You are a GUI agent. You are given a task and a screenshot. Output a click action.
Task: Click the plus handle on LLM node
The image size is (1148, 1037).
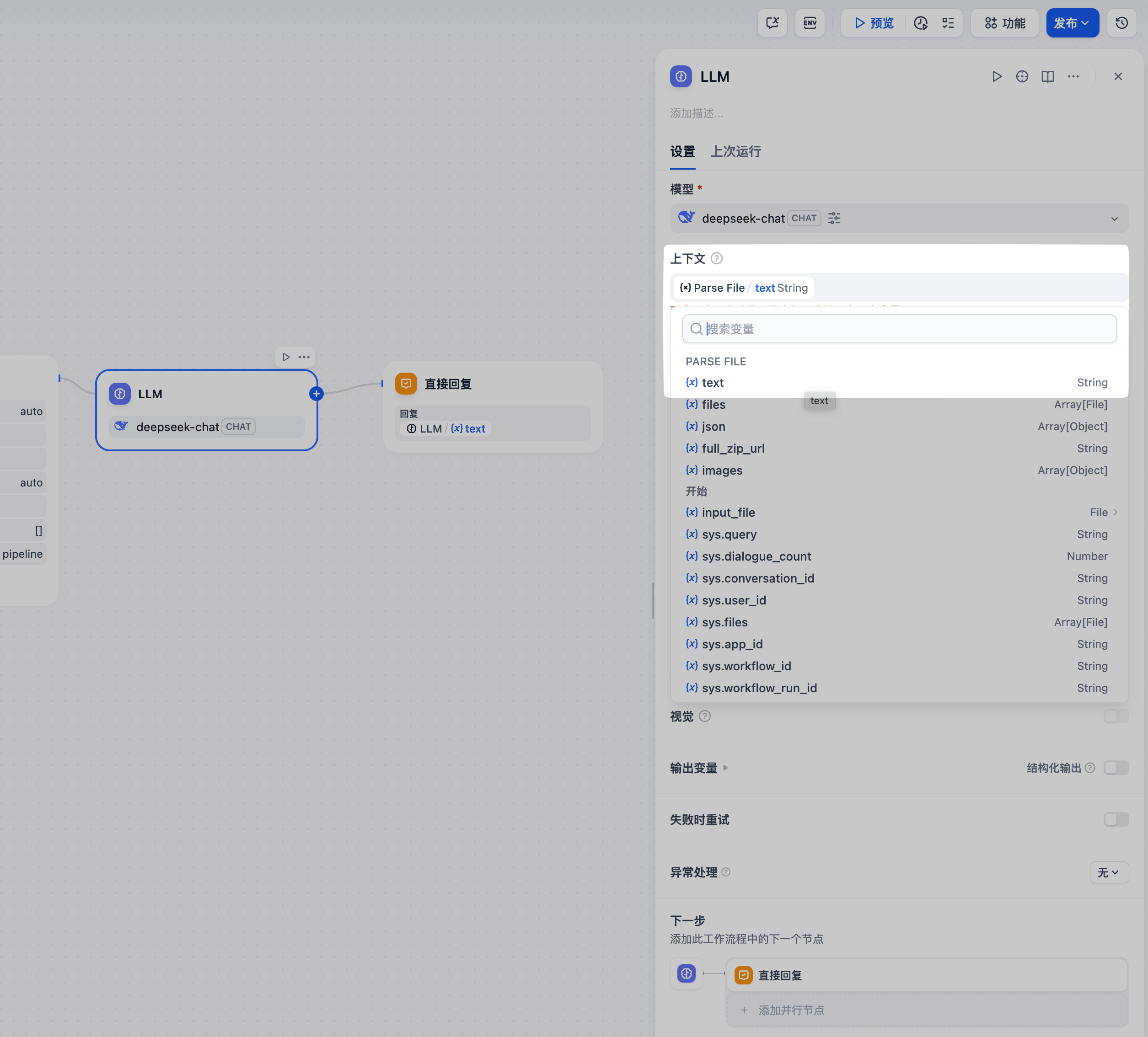tap(317, 393)
